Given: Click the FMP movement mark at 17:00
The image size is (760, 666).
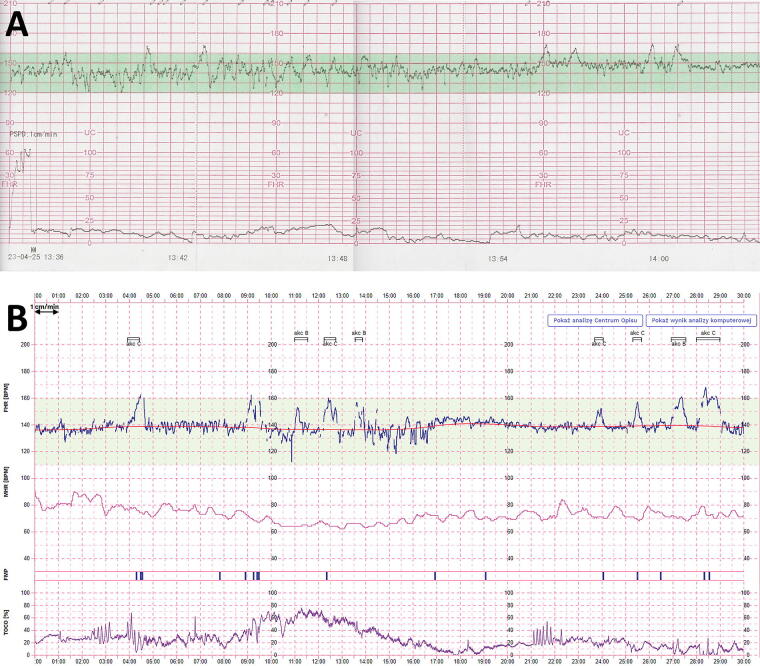Looking at the screenshot, I should [x=436, y=575].
